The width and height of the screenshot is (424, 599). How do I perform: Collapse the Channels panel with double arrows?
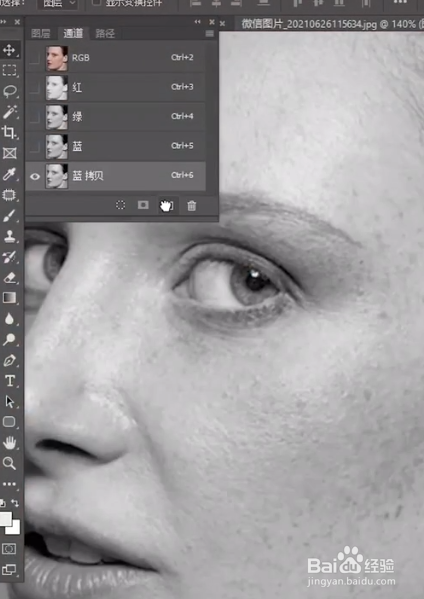(197, 22)
